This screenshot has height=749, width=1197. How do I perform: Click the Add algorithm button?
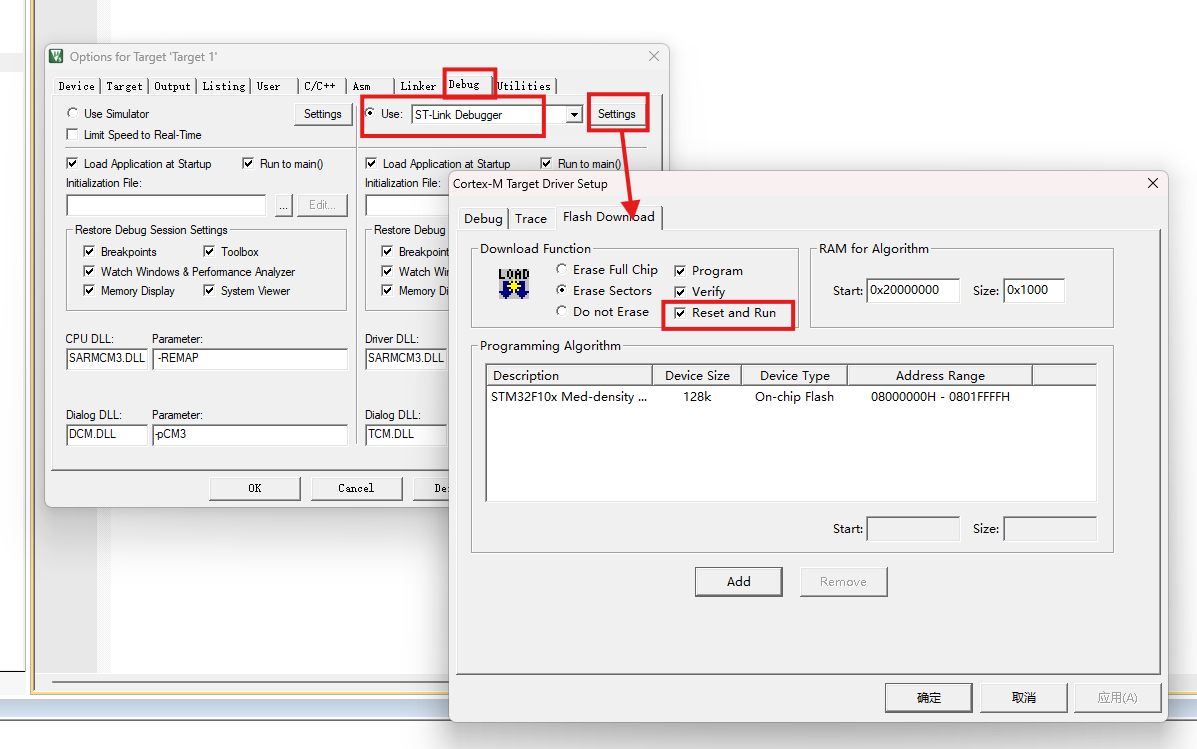(x=738, y=582)
